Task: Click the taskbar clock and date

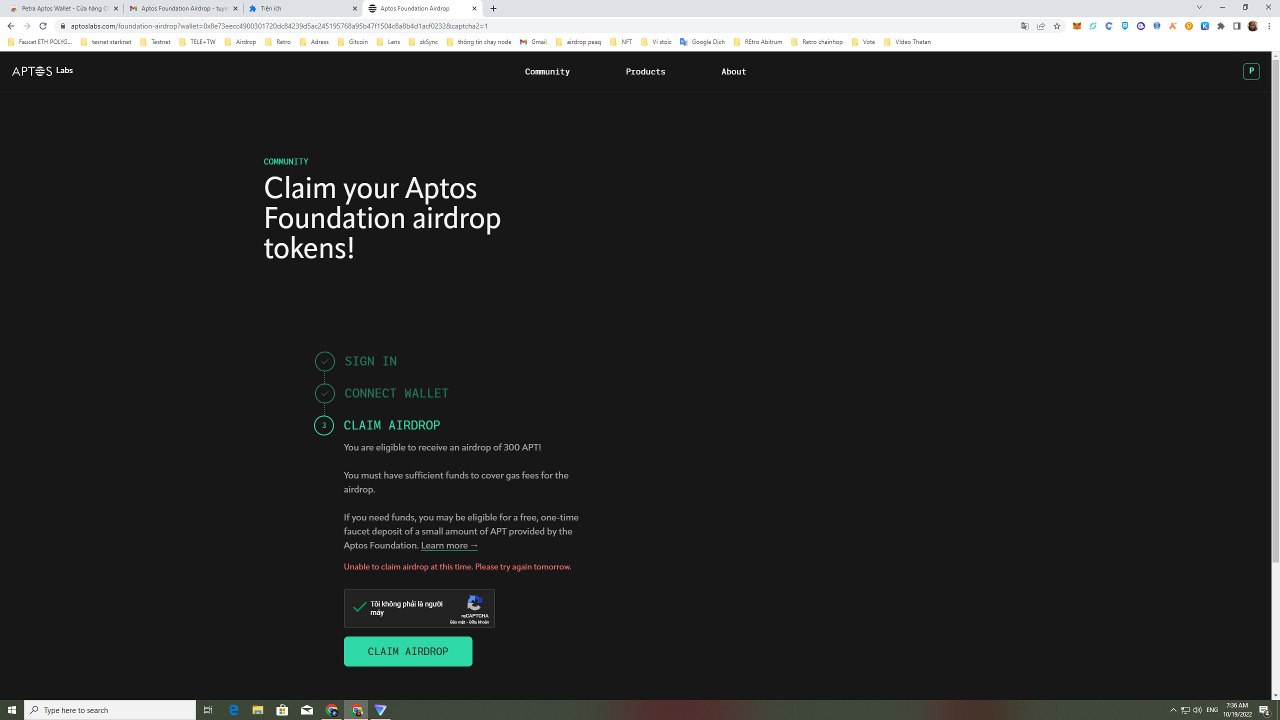Action: click(1237, 710)
